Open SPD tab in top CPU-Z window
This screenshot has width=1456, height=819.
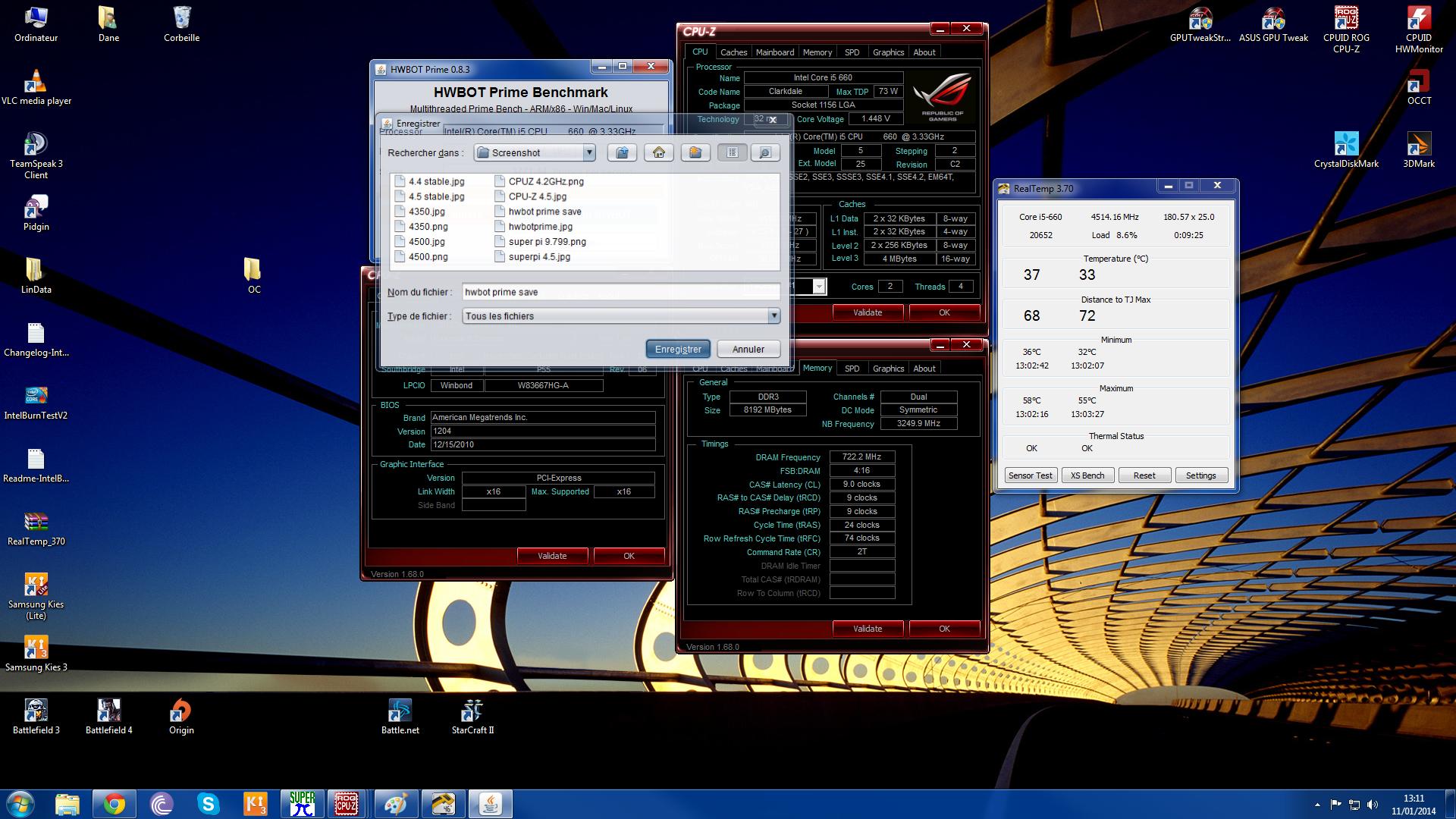point(852,52)
